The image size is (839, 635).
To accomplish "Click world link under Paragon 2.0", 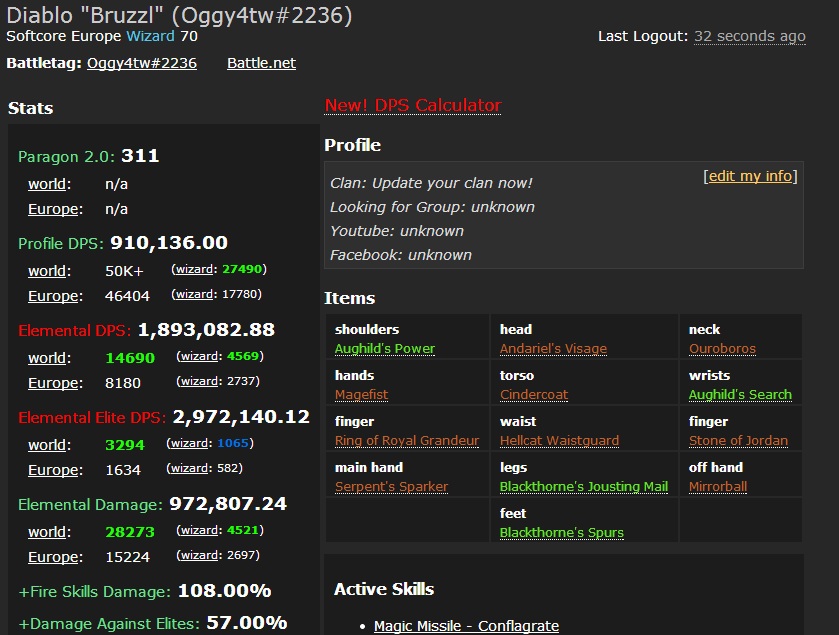I will (47, 184).
